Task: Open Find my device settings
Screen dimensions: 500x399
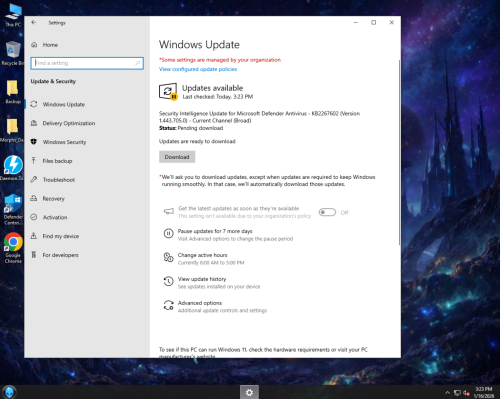Action: (x=61, y=236)
